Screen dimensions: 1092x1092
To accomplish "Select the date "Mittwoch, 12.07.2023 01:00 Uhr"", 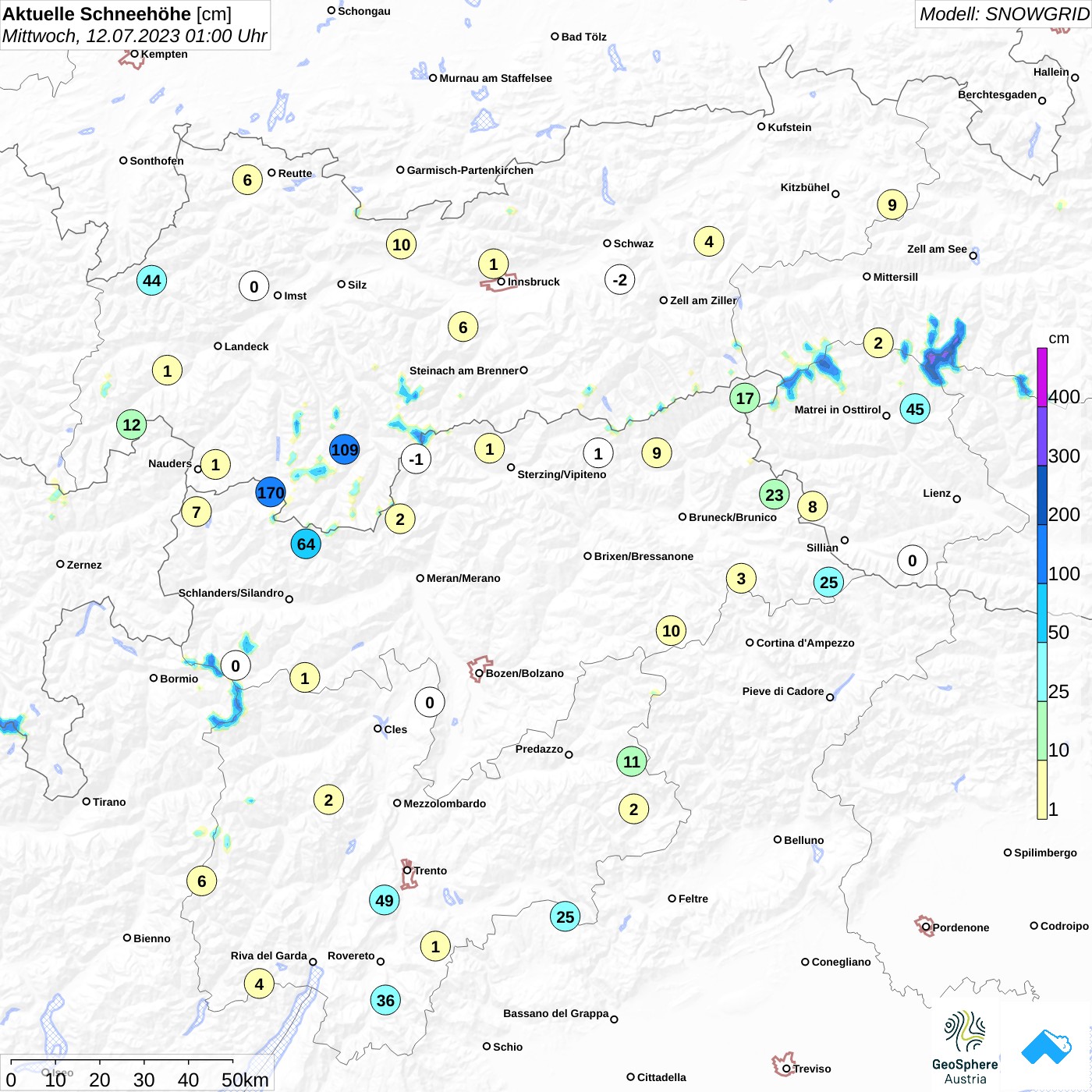I will pos(135,36).
